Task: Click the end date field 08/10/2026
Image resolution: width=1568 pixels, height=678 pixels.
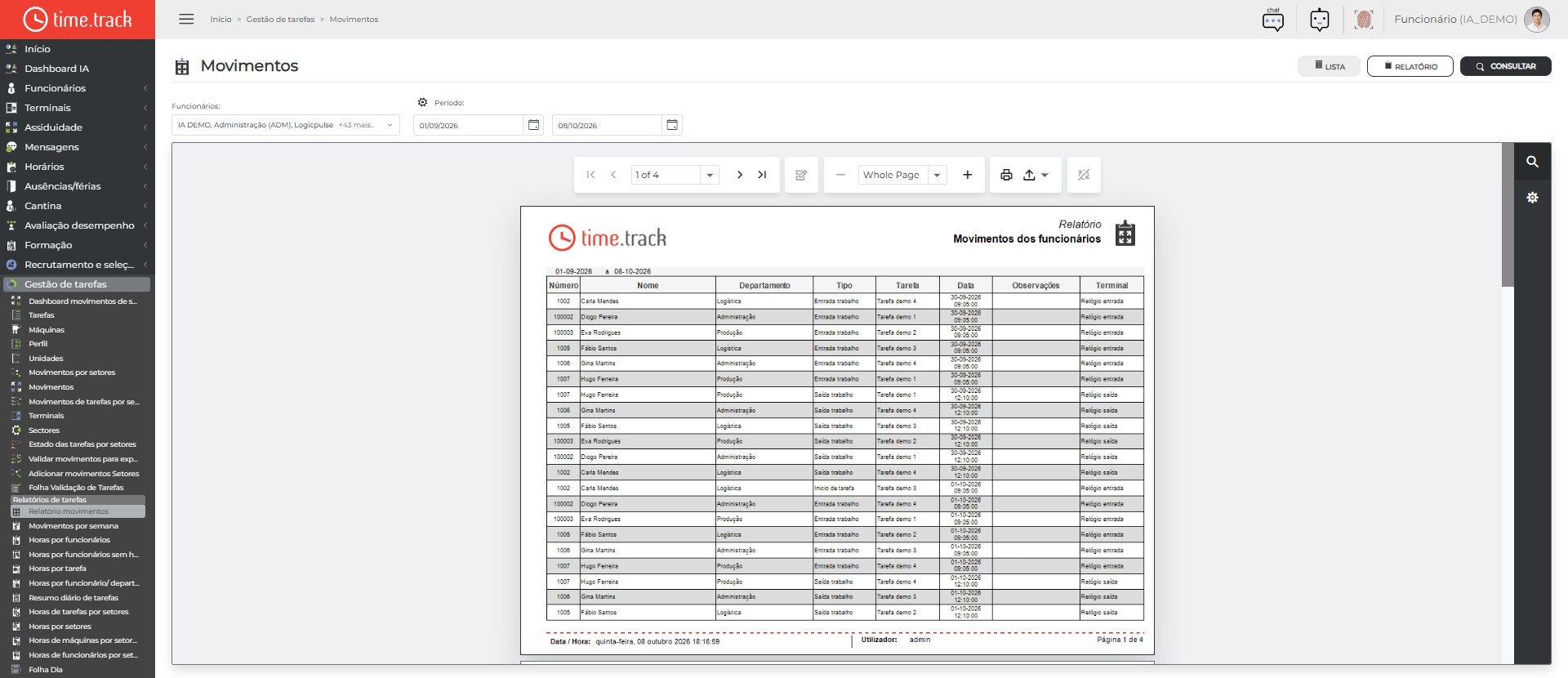Action: [607, 125]
